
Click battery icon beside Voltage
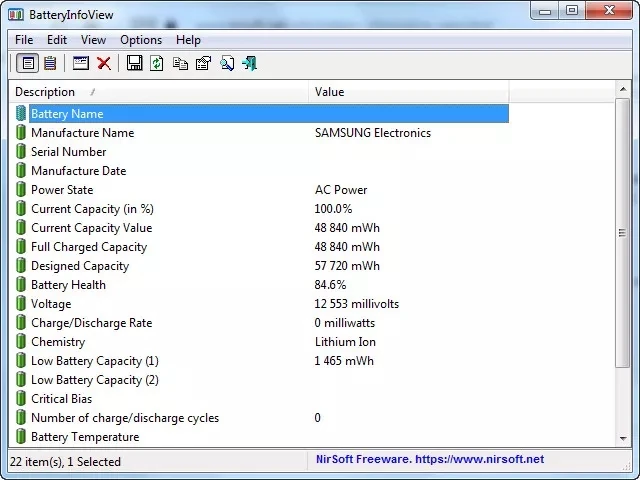click(21, 304)
